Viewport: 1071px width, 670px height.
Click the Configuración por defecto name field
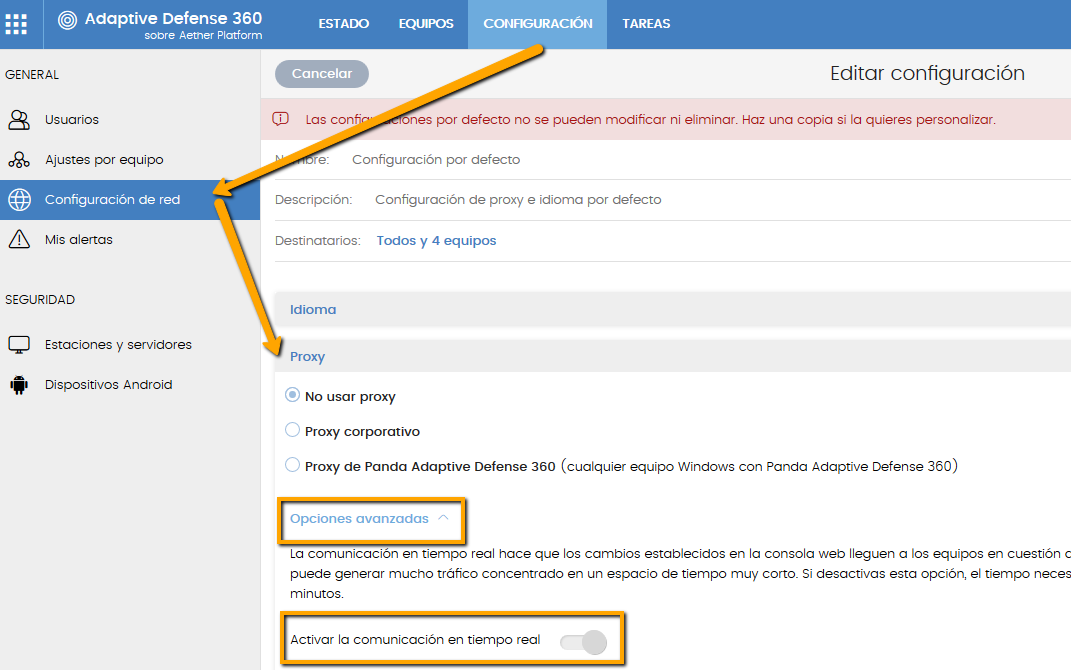pyautogui.click(x=436, y=159)
